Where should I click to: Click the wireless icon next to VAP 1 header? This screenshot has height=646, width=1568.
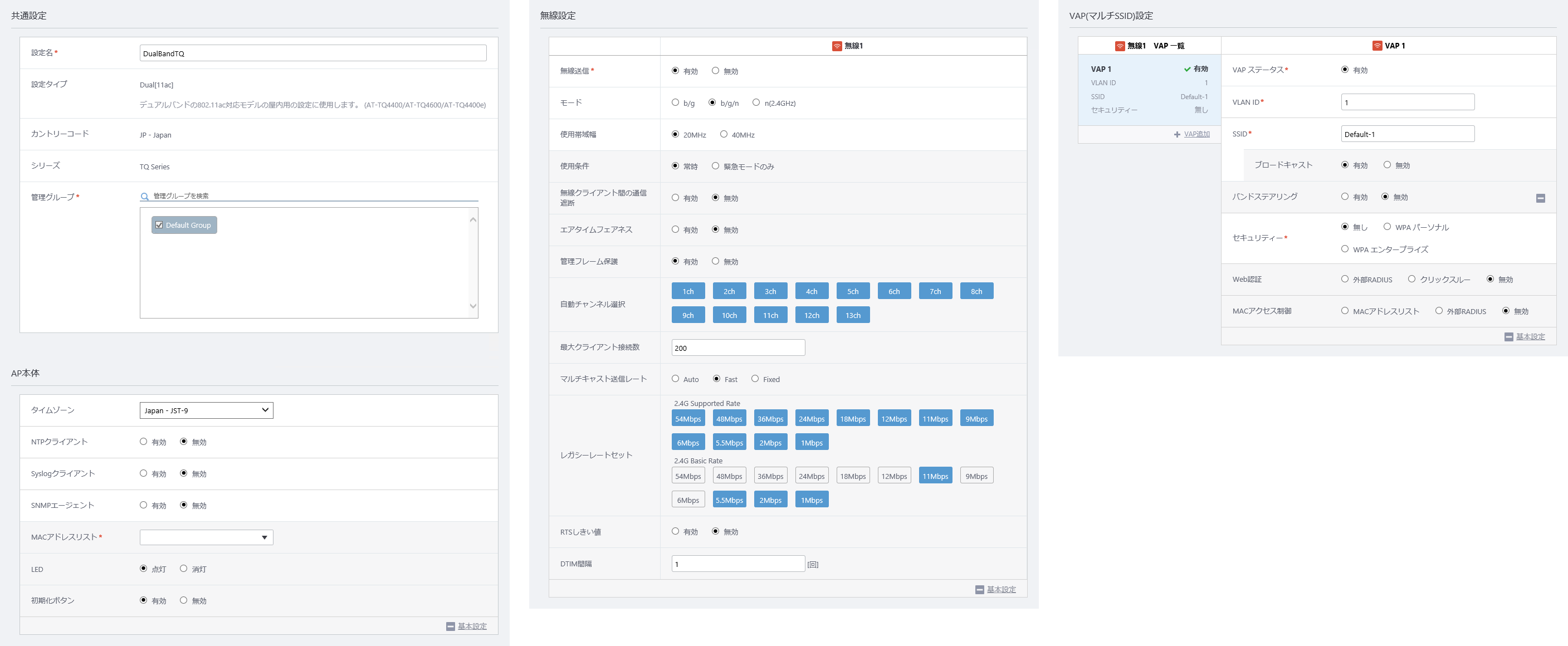1377,46
